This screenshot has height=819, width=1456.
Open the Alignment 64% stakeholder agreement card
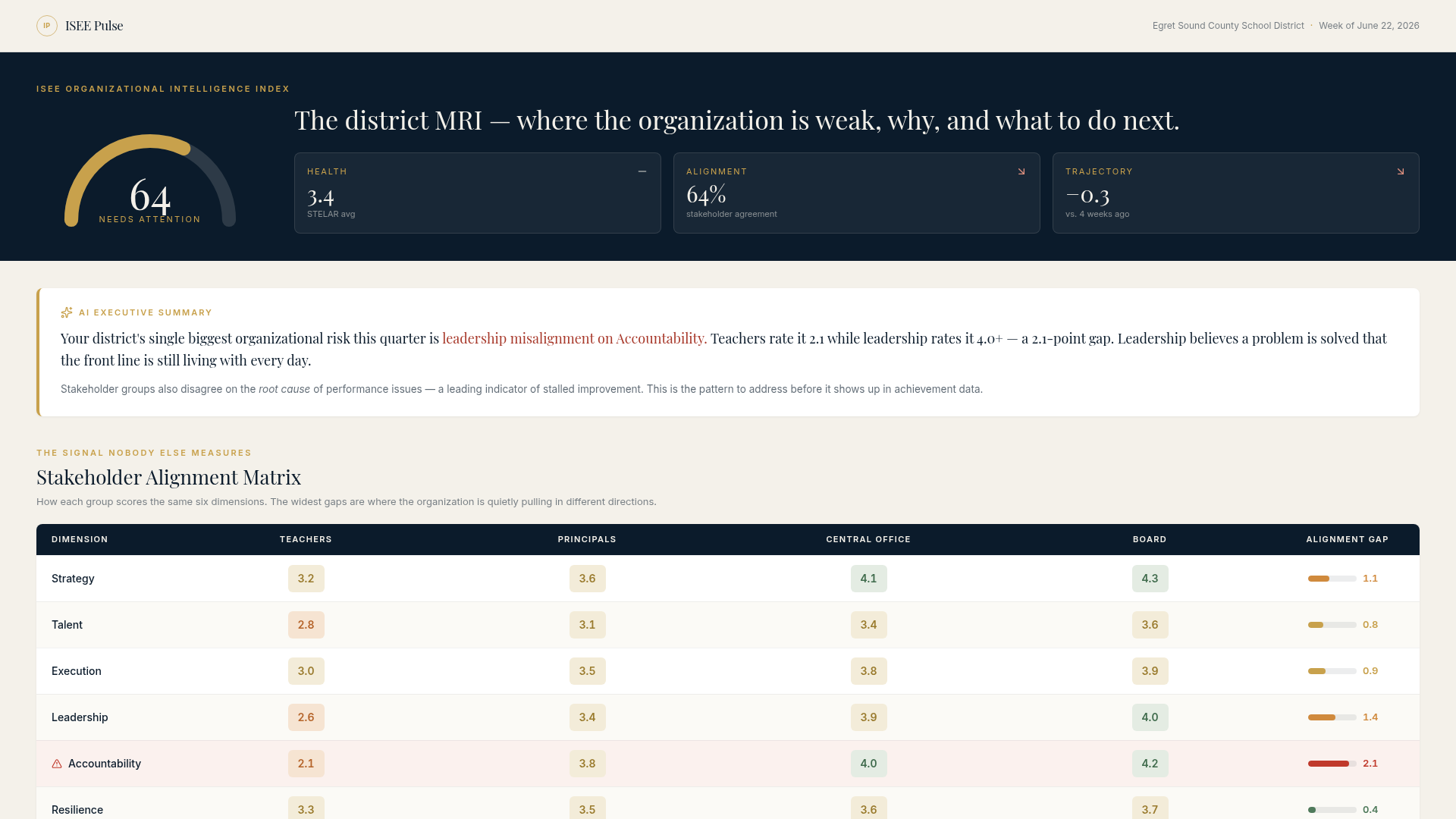[x=857, y=193]
